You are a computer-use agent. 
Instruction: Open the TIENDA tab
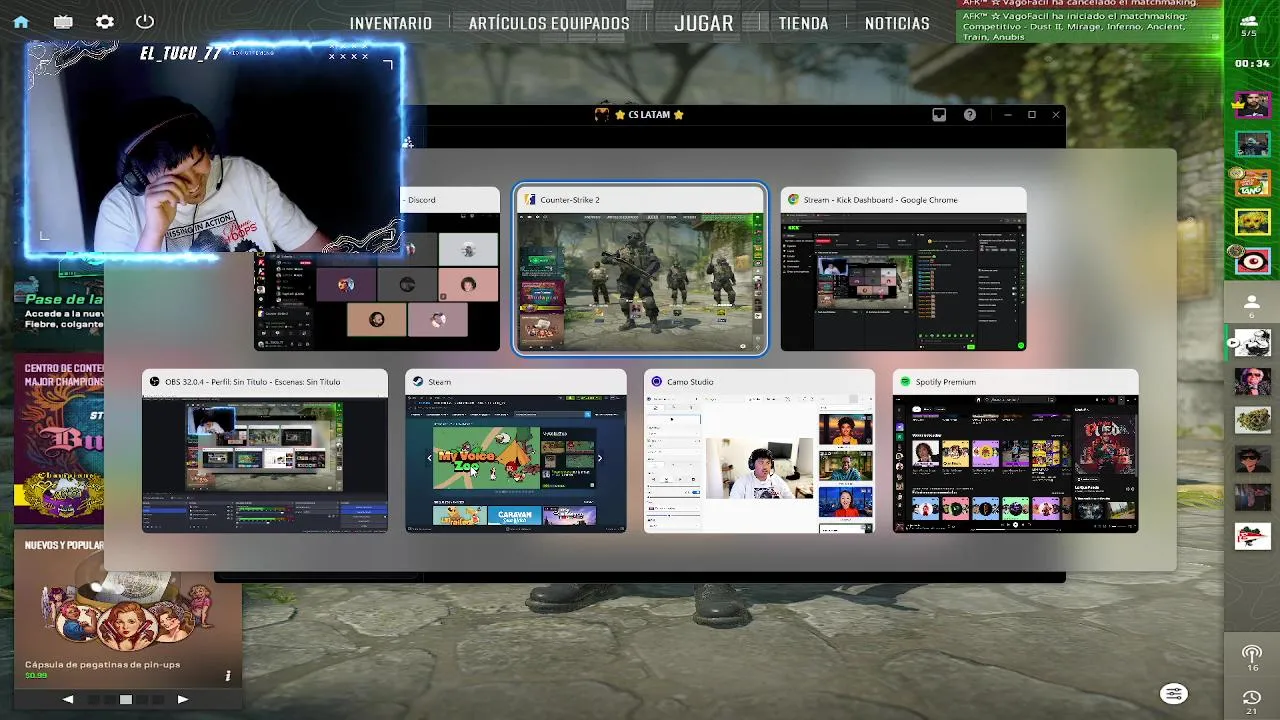804,23
